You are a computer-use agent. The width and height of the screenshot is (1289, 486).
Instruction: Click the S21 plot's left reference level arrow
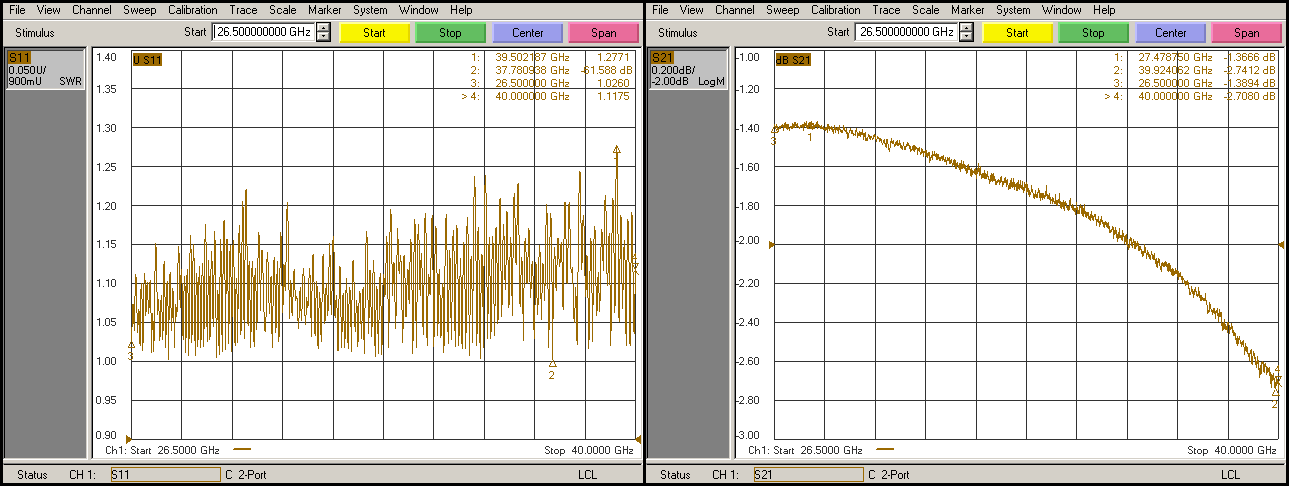point(771,245)
